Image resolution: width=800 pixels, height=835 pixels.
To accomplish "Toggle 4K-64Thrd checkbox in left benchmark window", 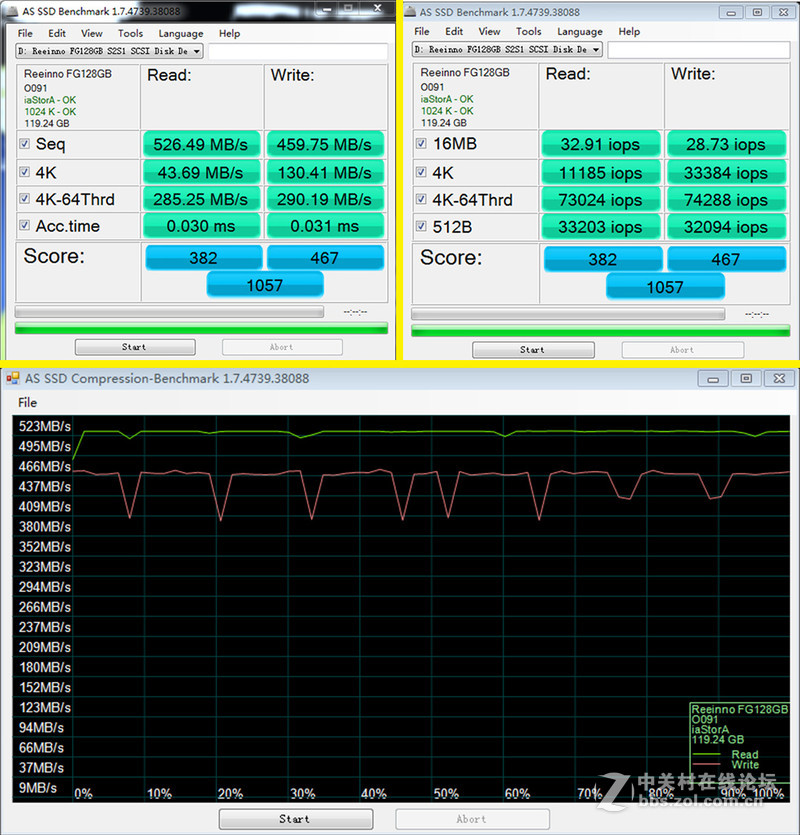I will [x=24, y=198].
